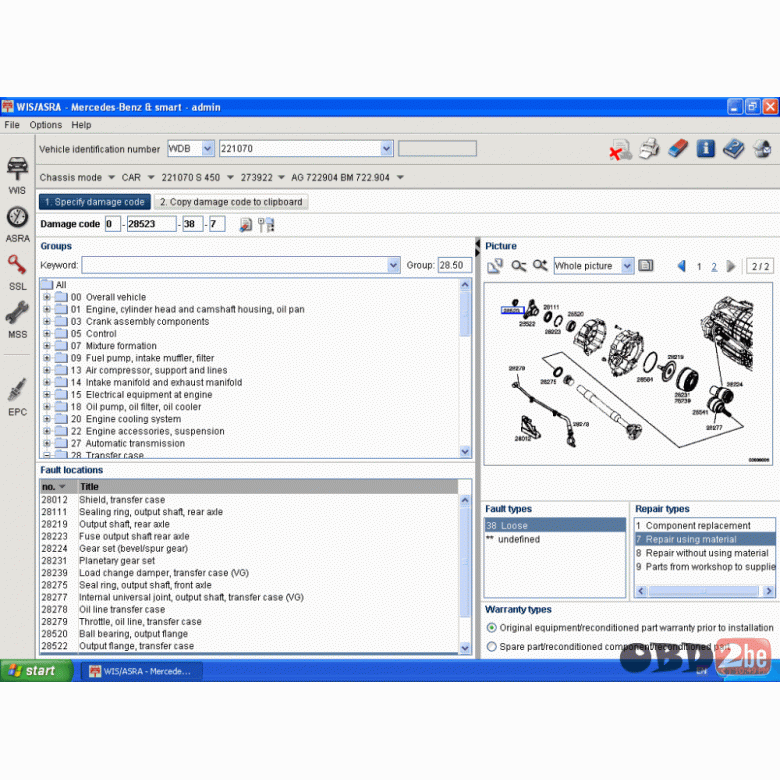This screenshot has width=780, height=780.
Task: Open the ASRA module in sidebar
Action: (x=17, y=224)
